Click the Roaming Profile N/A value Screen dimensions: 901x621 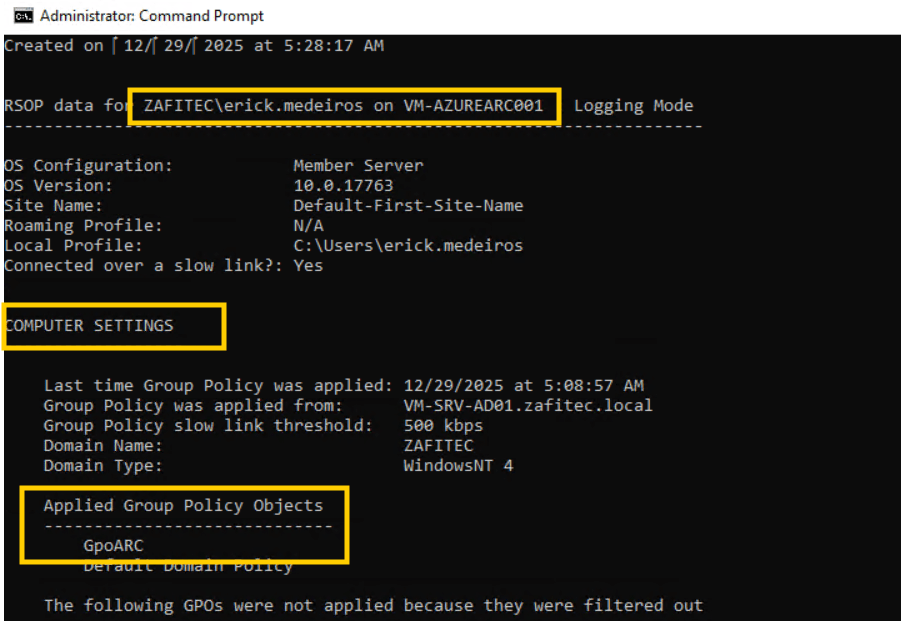(x=308, y=226)
